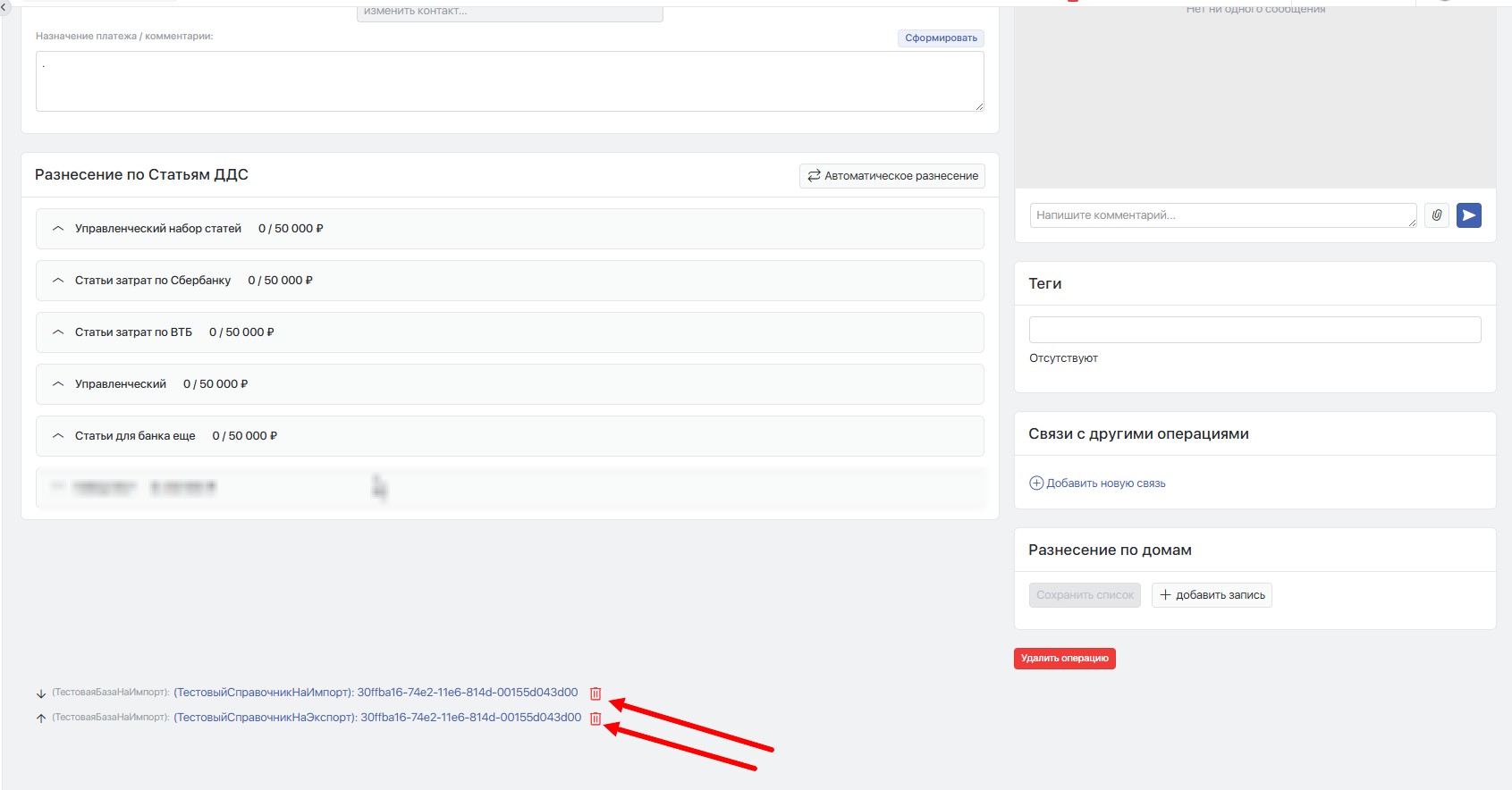The height and width of the screenshot is (790, 1512).
Task: Click the Сформировать button
Action: tap(941, 38)
